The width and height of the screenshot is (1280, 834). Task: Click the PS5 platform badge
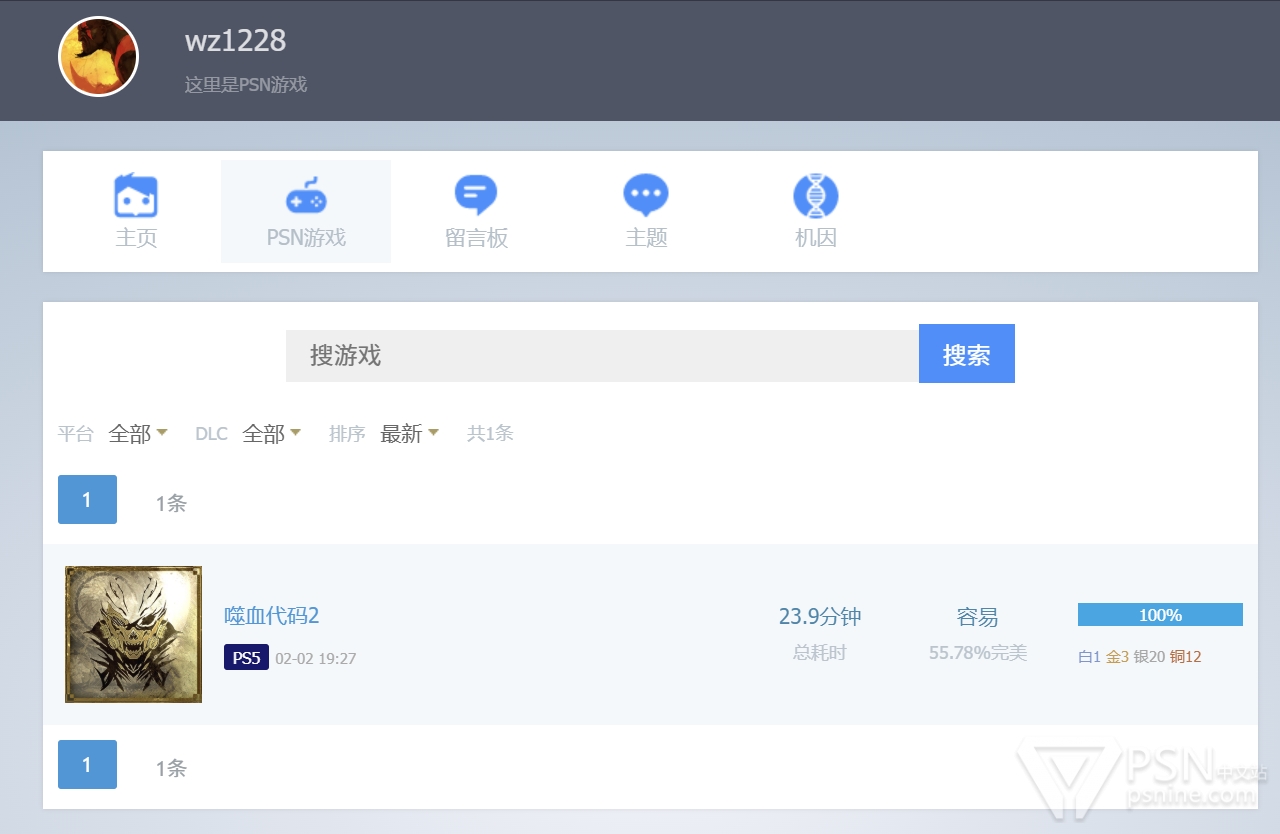click(x=246, y=658)
